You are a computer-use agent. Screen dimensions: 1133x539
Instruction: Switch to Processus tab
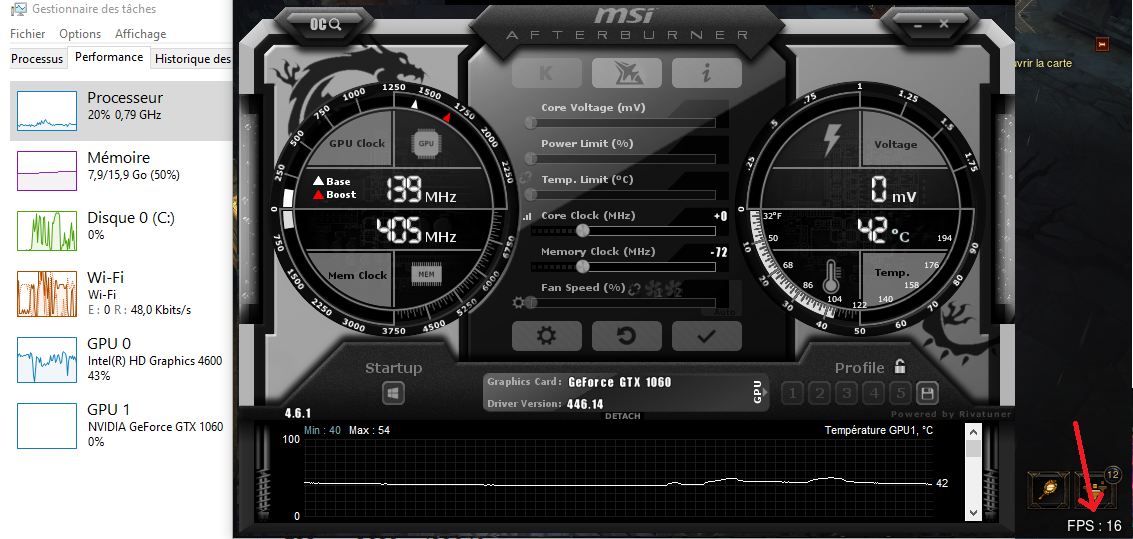38,59
